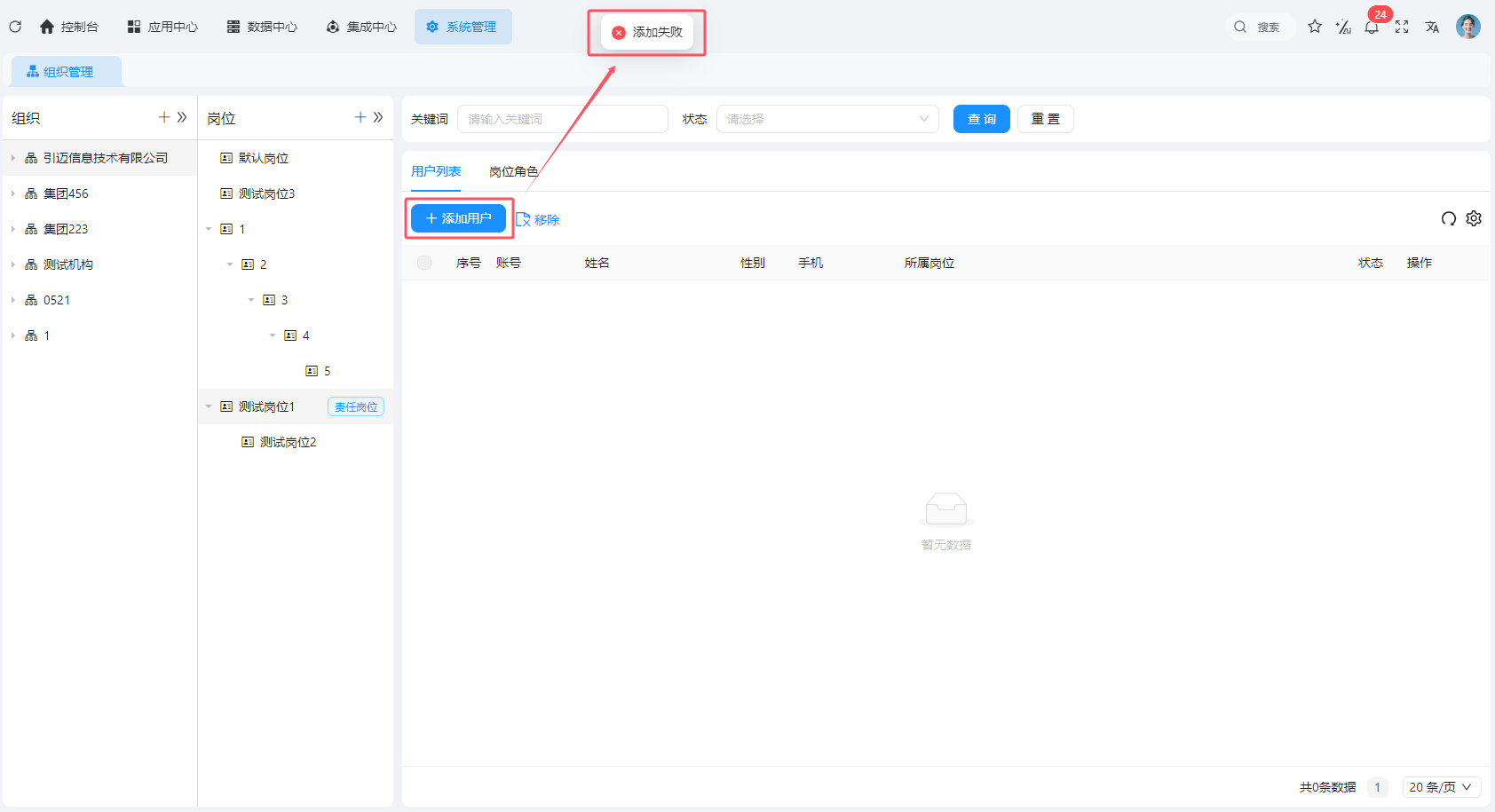Select pagination page 1
The height and width of the screenshot is (812, 1495).
[1378, 787]
